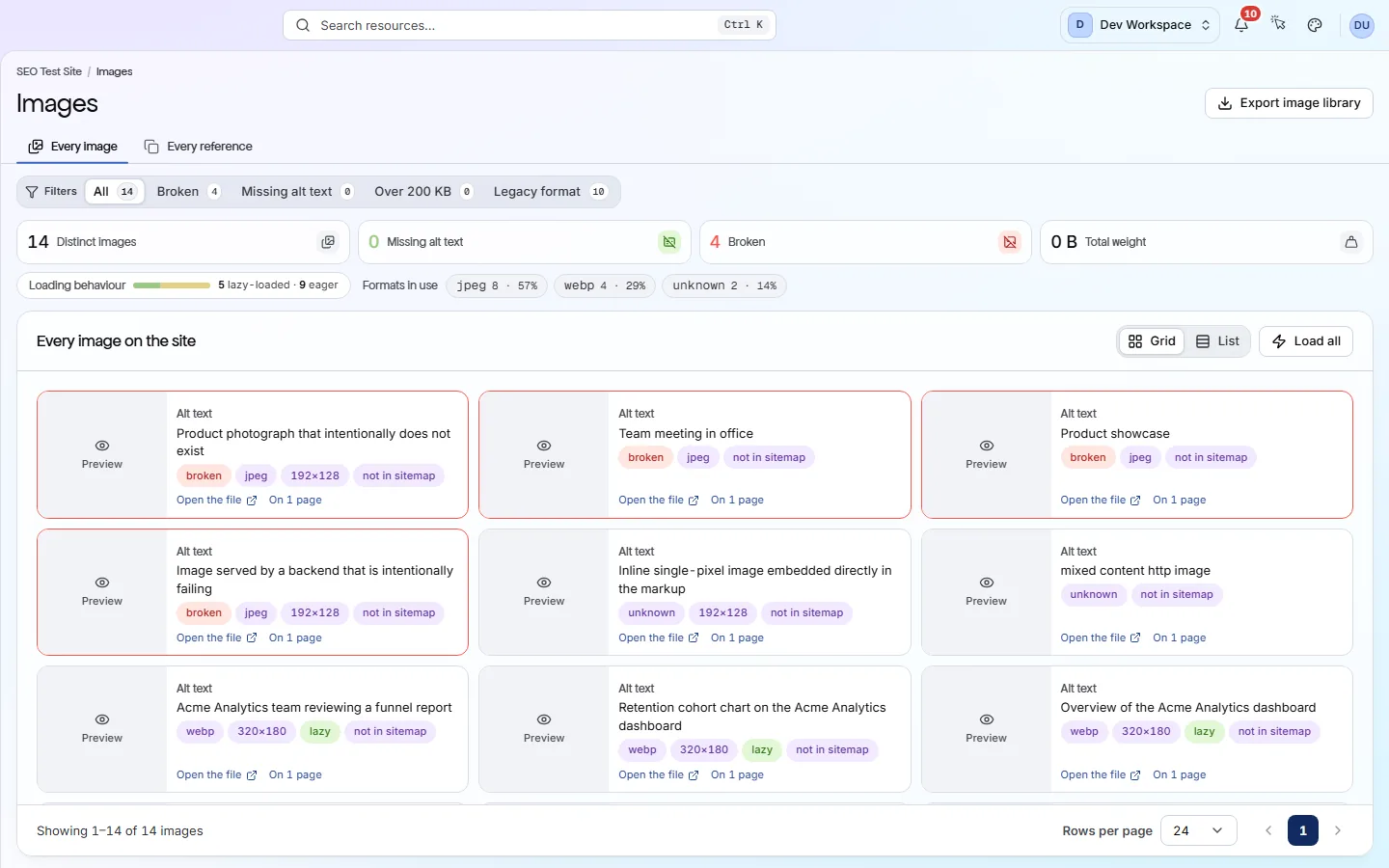Click the Total weight card icon
1389x868 pixels.
coord(1351,242)
